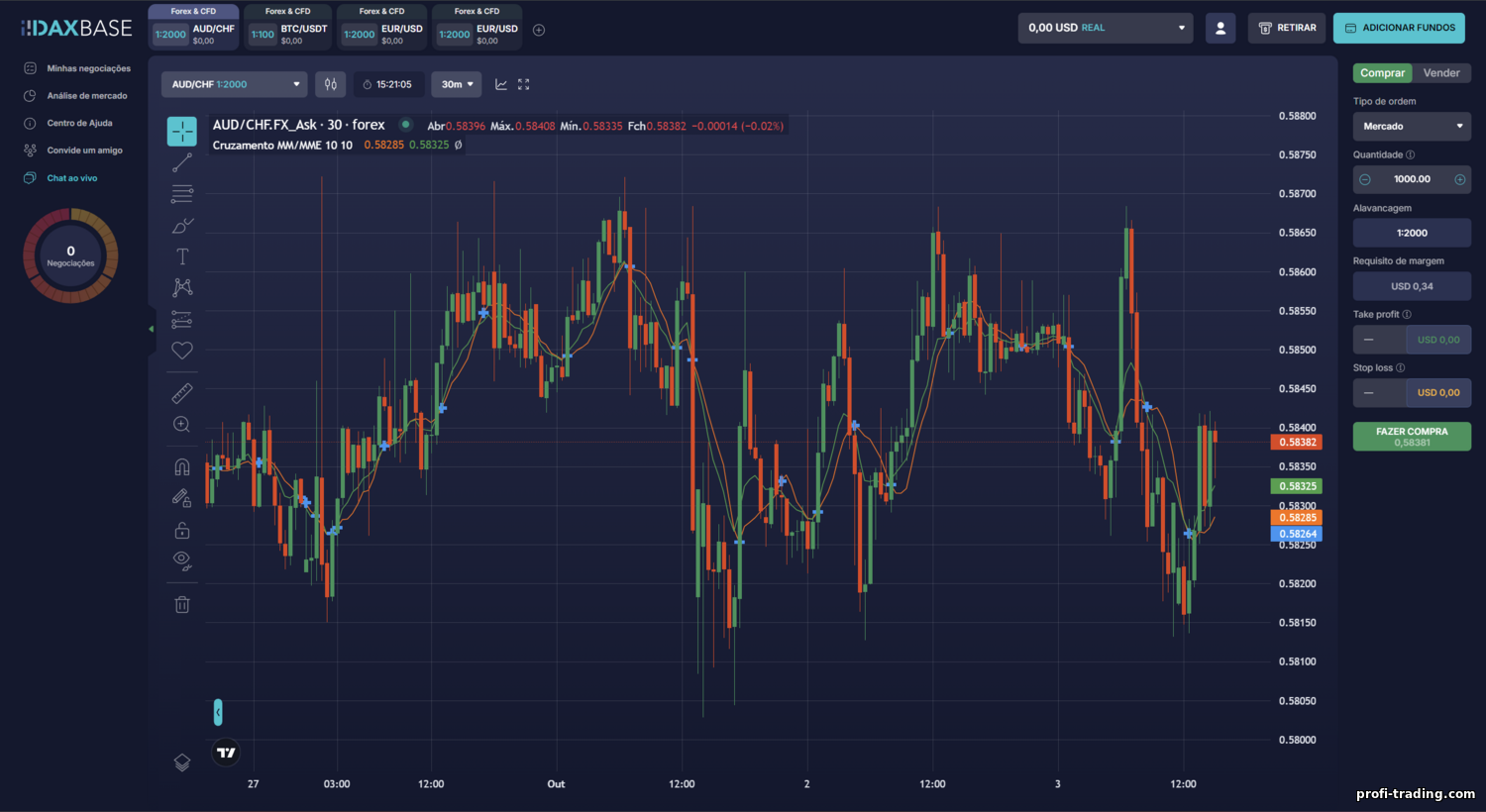Switch to the last EUR/USD tab
Viewport: 1486px width, 812px height.
point(477,27)
